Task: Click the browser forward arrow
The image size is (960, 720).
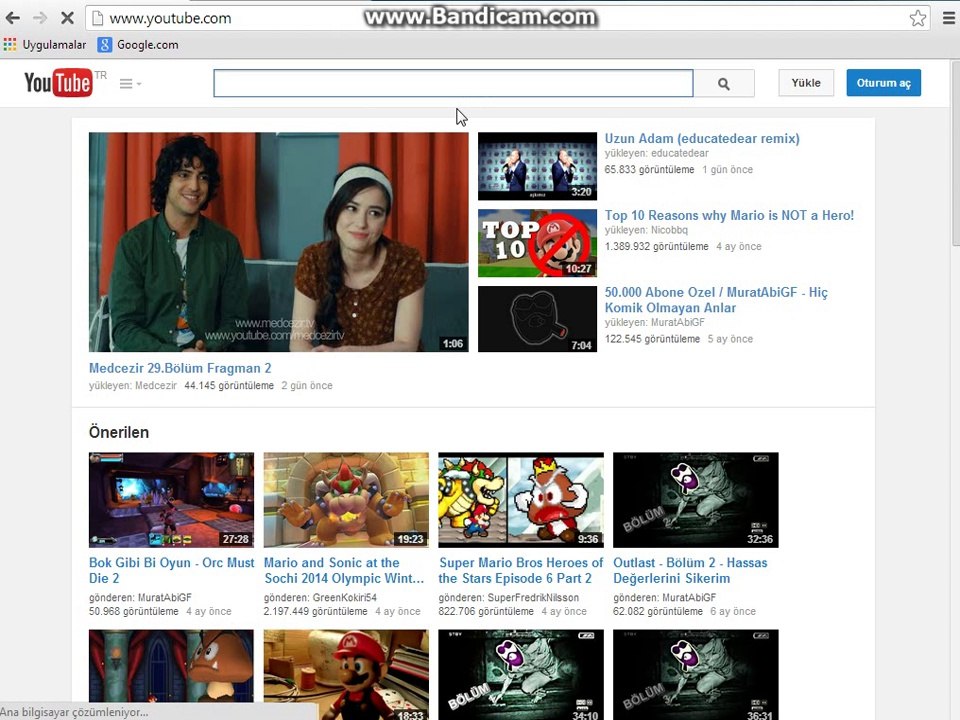Action: click(x=40, y=18)
